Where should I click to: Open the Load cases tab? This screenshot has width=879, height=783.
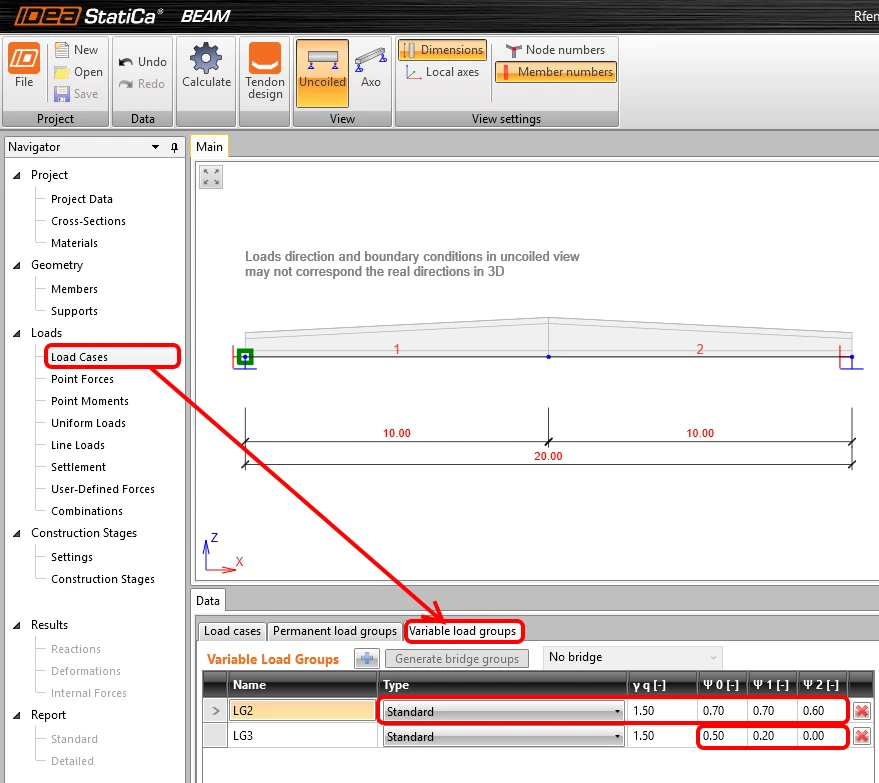point(232,631)
